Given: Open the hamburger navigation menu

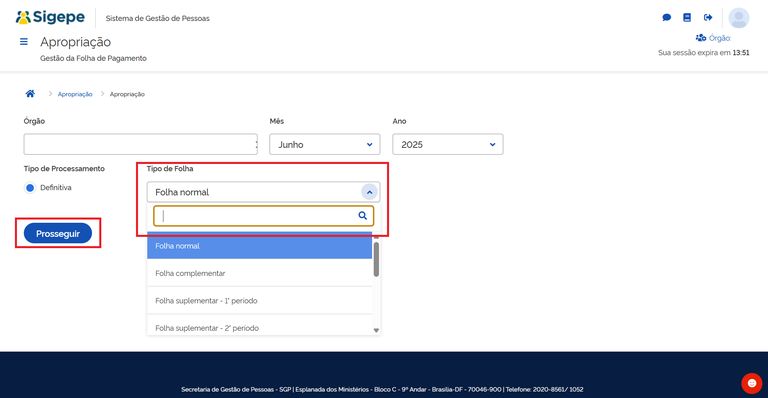Looking at the screenshot, I should [x=24, y=42].
